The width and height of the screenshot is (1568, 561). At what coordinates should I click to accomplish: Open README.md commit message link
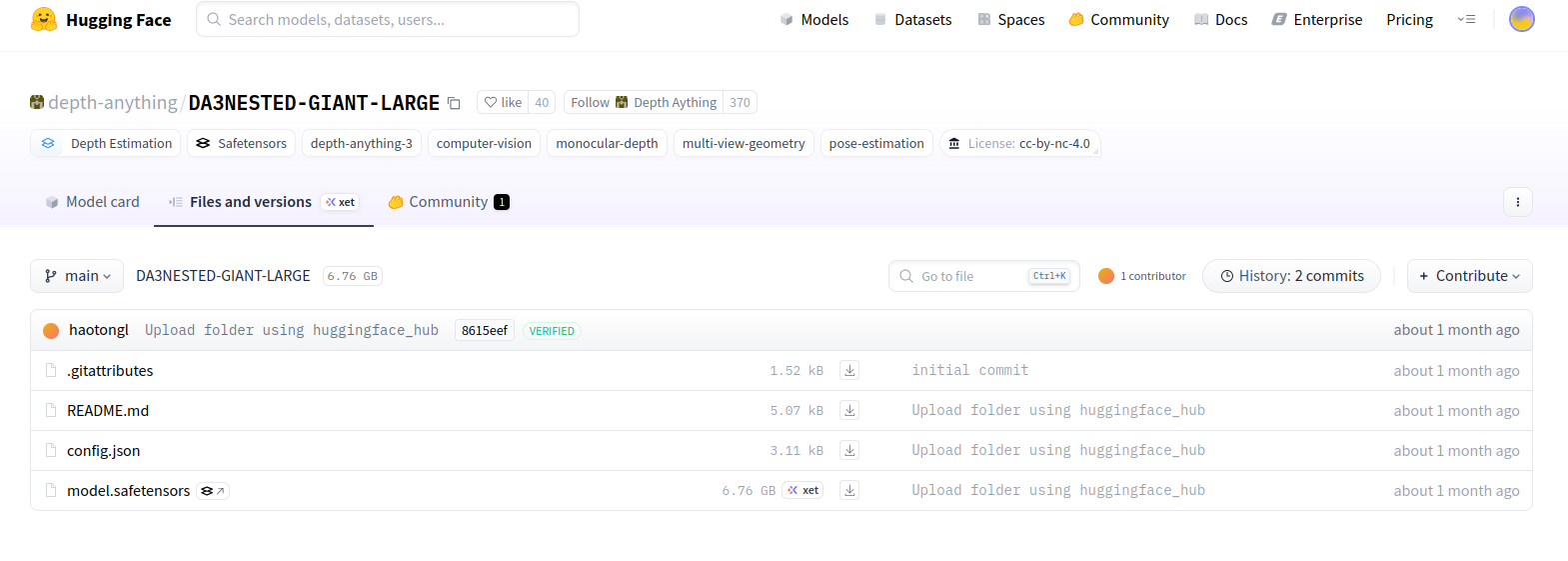click(1058, 410)
